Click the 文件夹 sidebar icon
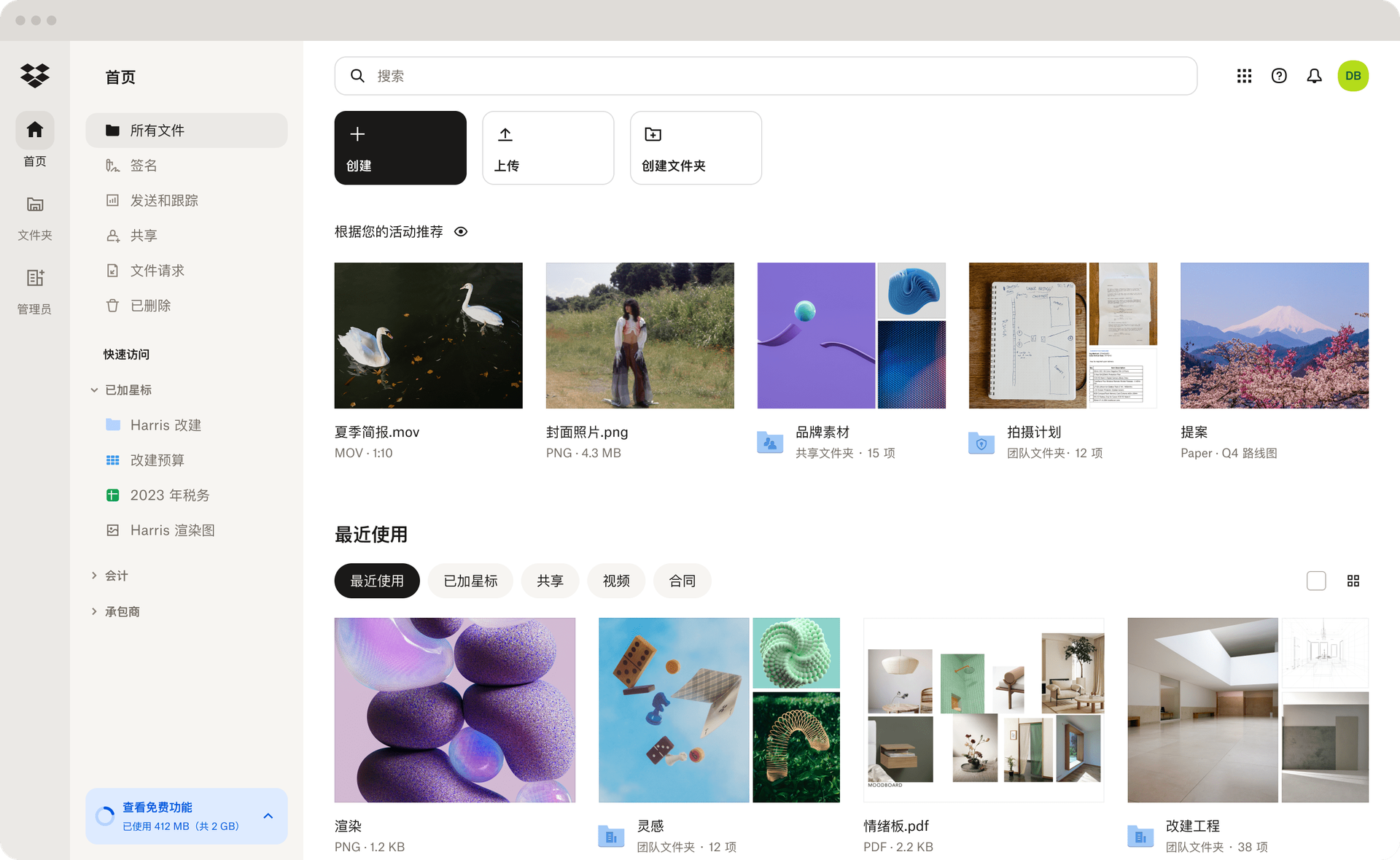Image resolution: width=1400 pixels, height=860 pixels. tap(34, 205)
